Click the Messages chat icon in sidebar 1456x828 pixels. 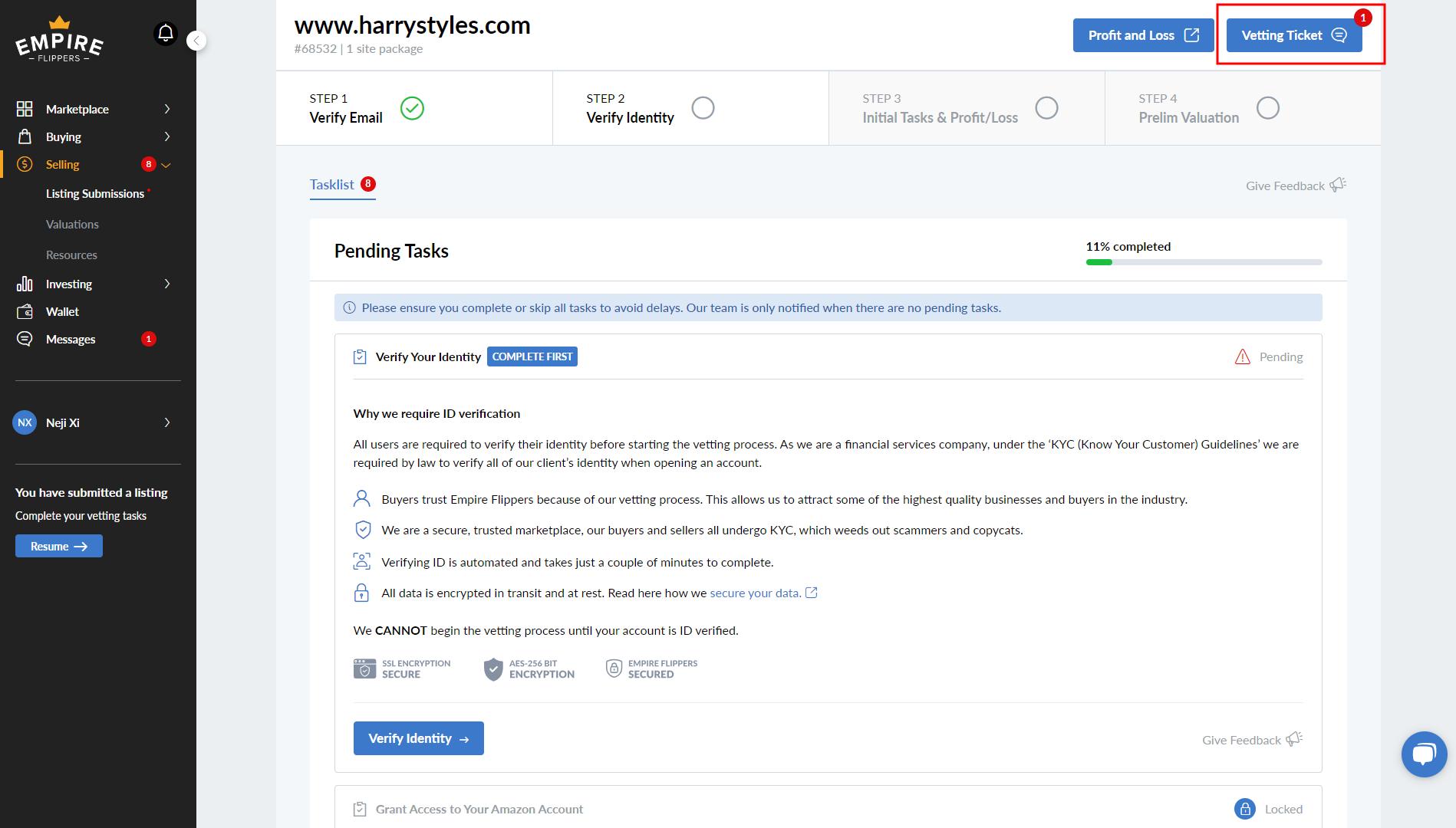click(x=25, y=339)
